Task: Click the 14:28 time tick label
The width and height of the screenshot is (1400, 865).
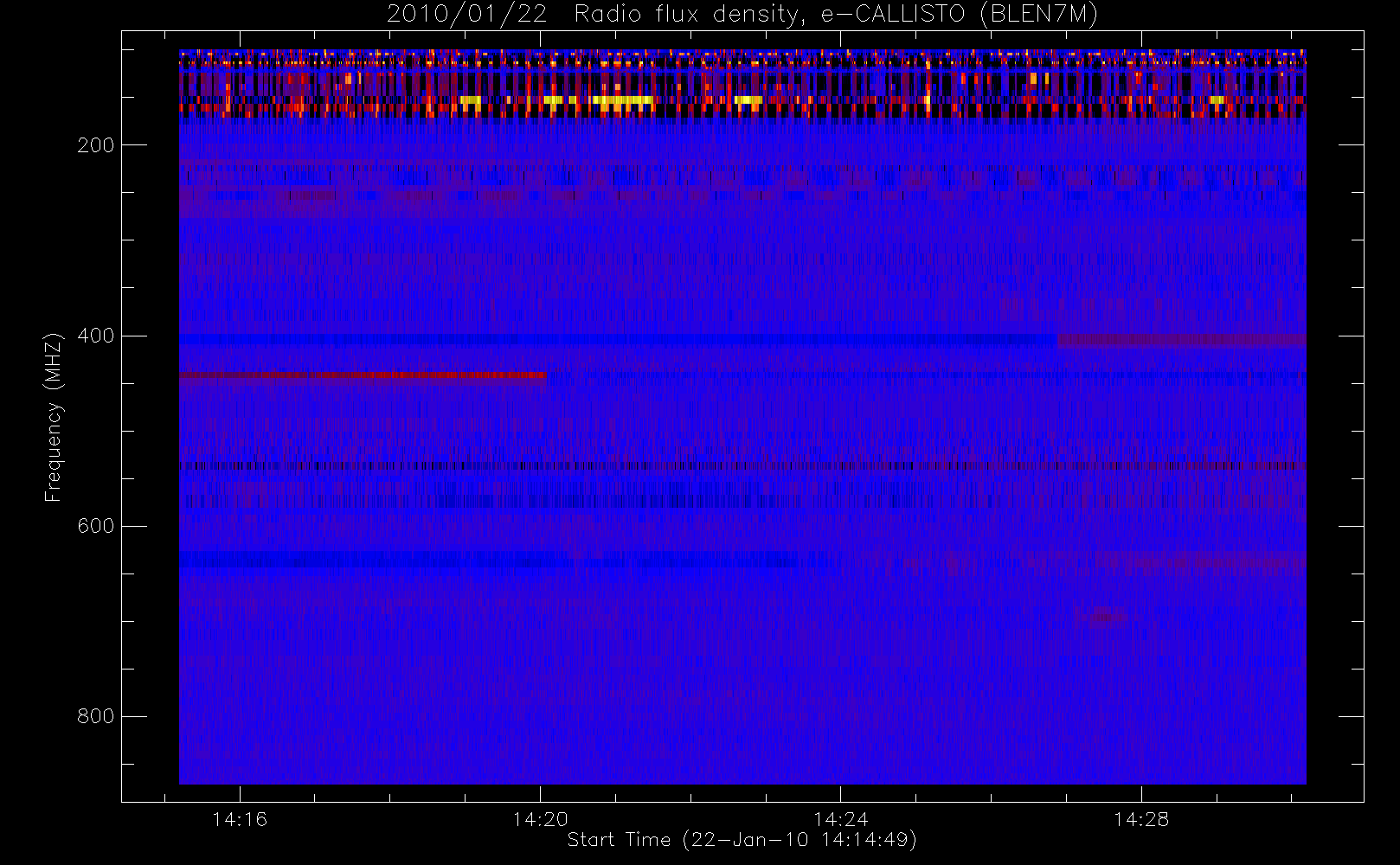Action: click(x=1140, y=819)
